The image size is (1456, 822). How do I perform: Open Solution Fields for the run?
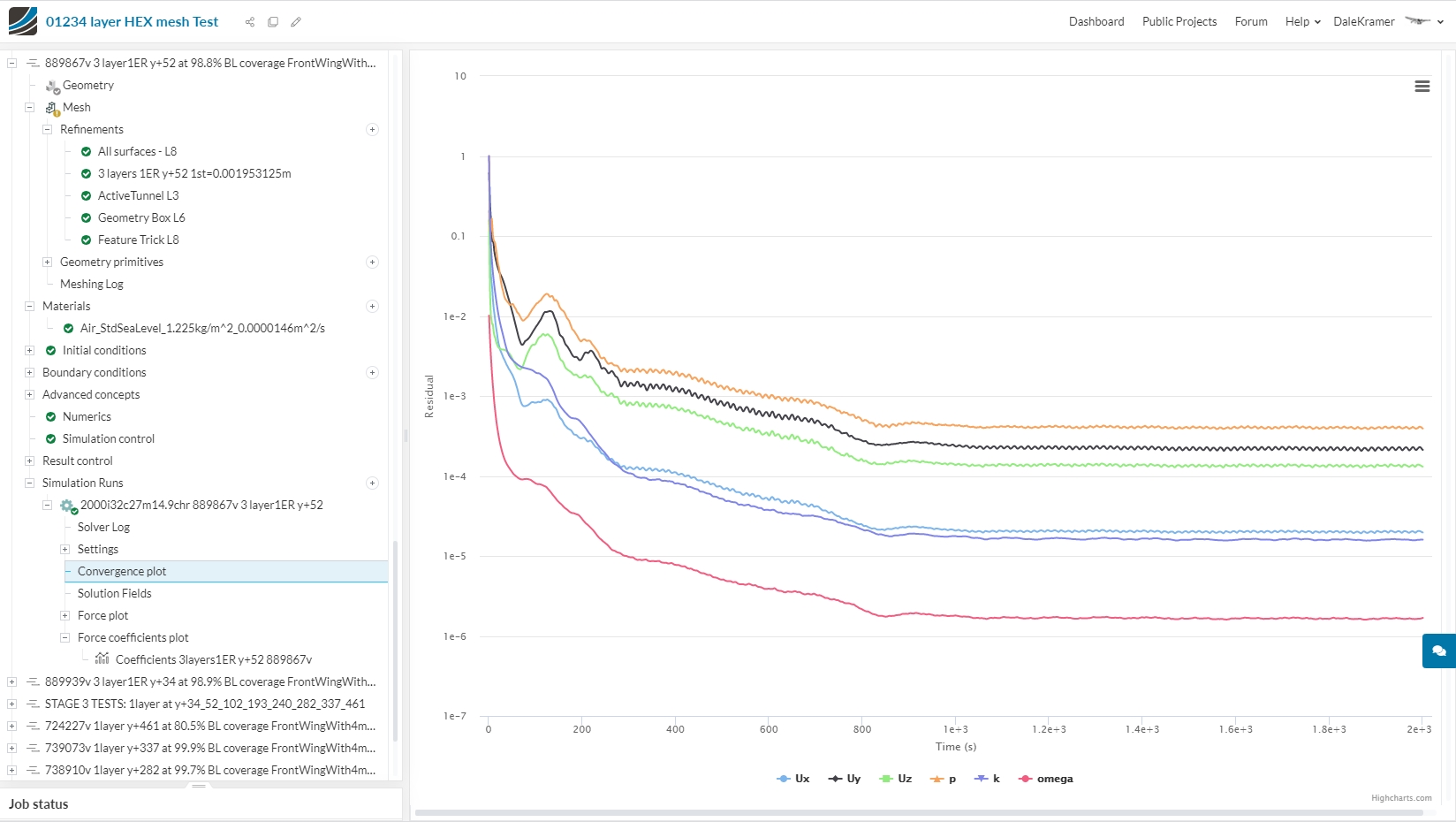114,594
